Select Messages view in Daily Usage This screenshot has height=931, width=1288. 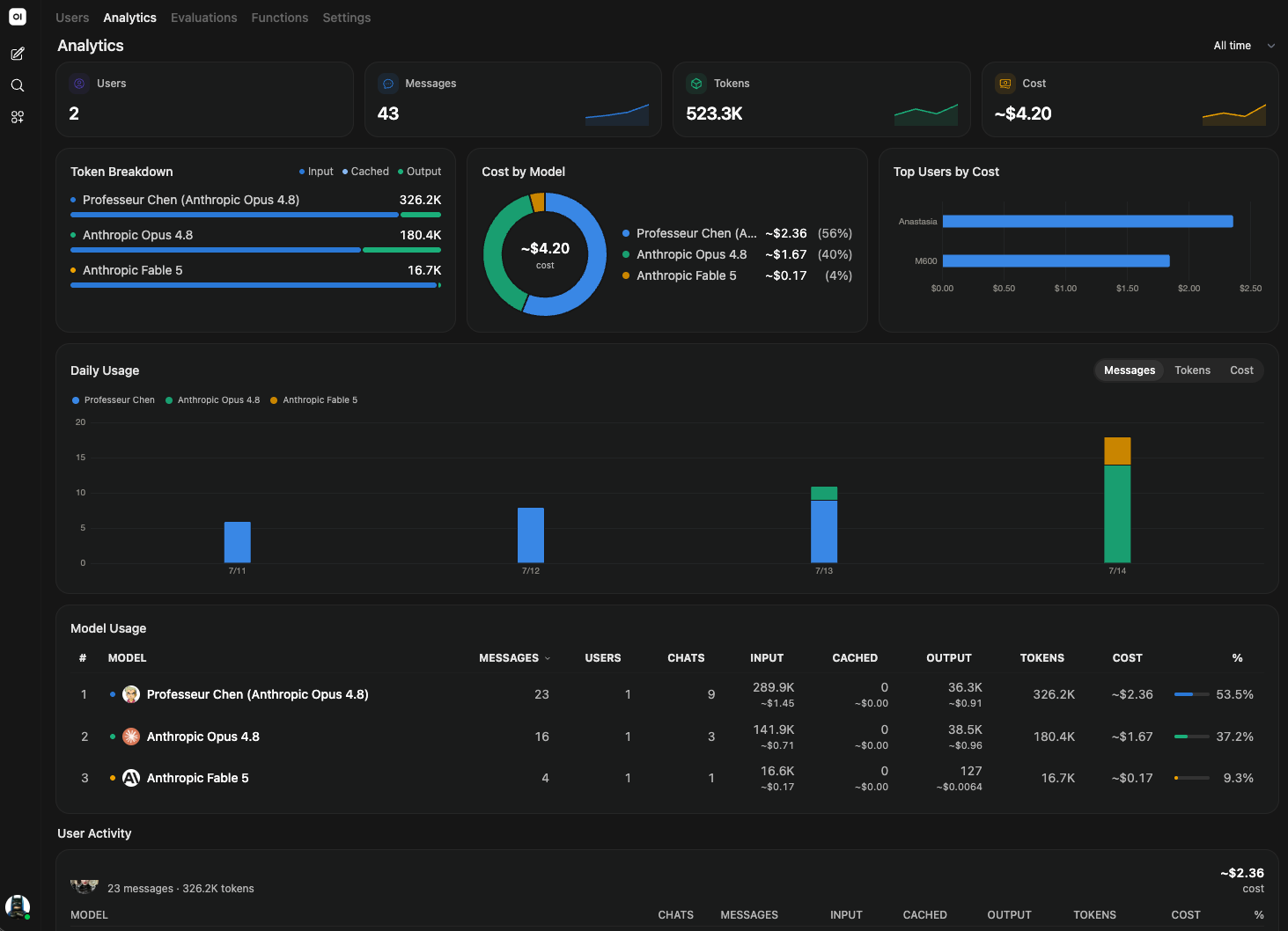1130,370
